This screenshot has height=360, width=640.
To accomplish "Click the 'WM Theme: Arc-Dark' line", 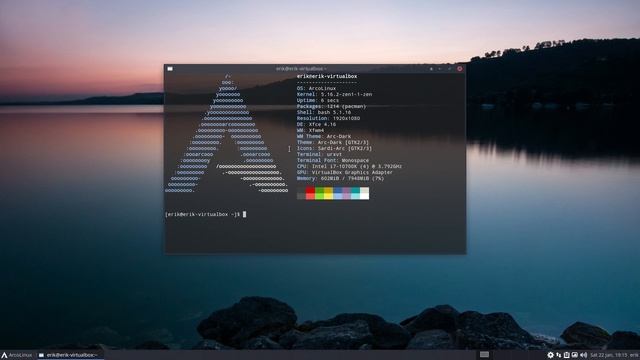I will [x=324, y=136].
